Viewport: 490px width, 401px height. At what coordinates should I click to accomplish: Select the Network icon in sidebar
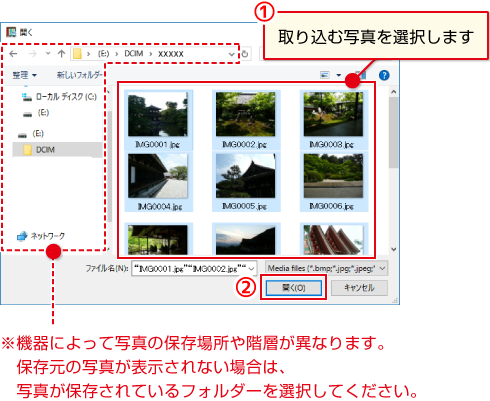coord(22,236)
